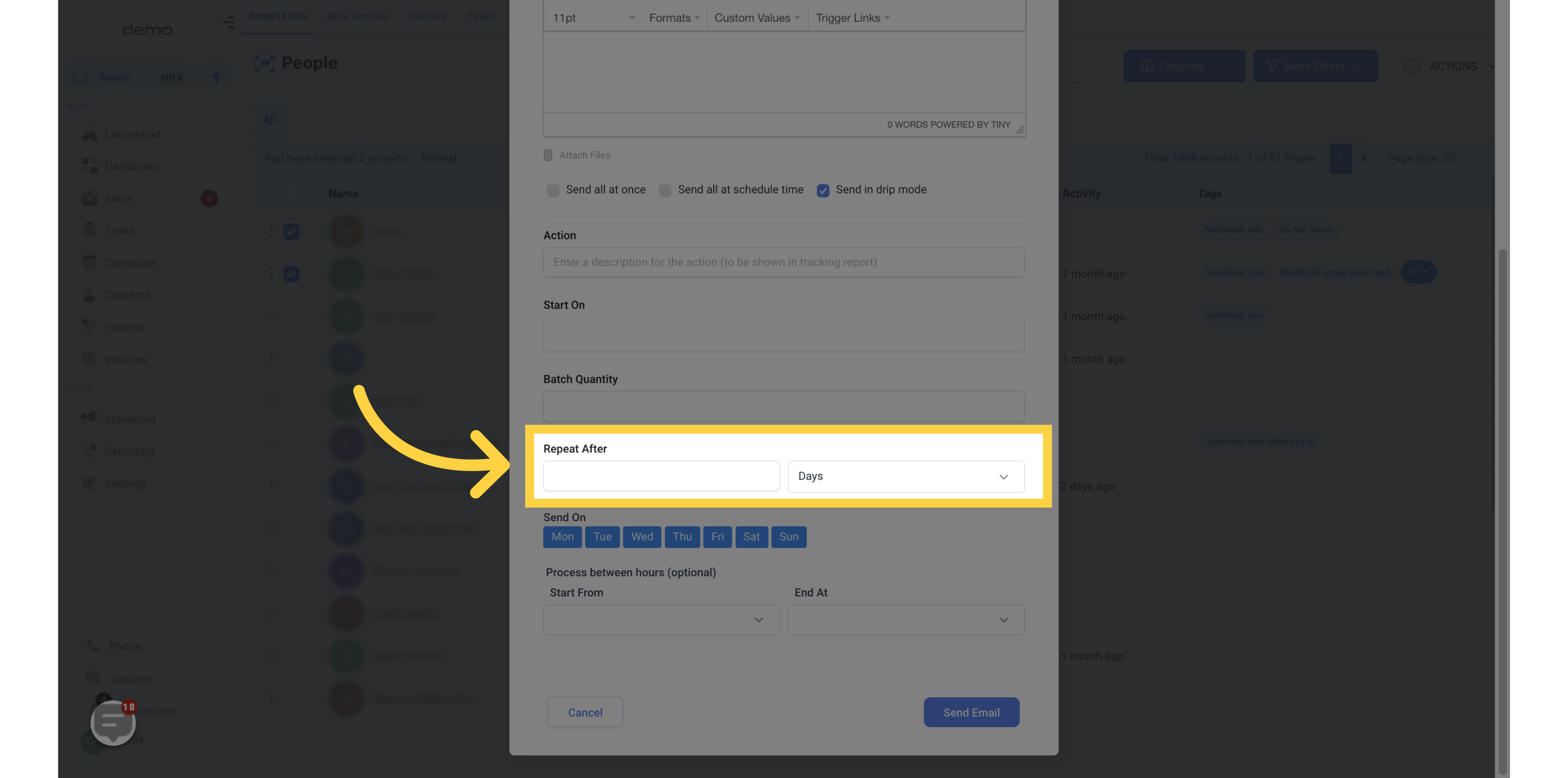Click the Invoices sidebar icon
The height and width of the screenshot is (778, 1568).
click(x=89, y=359)
